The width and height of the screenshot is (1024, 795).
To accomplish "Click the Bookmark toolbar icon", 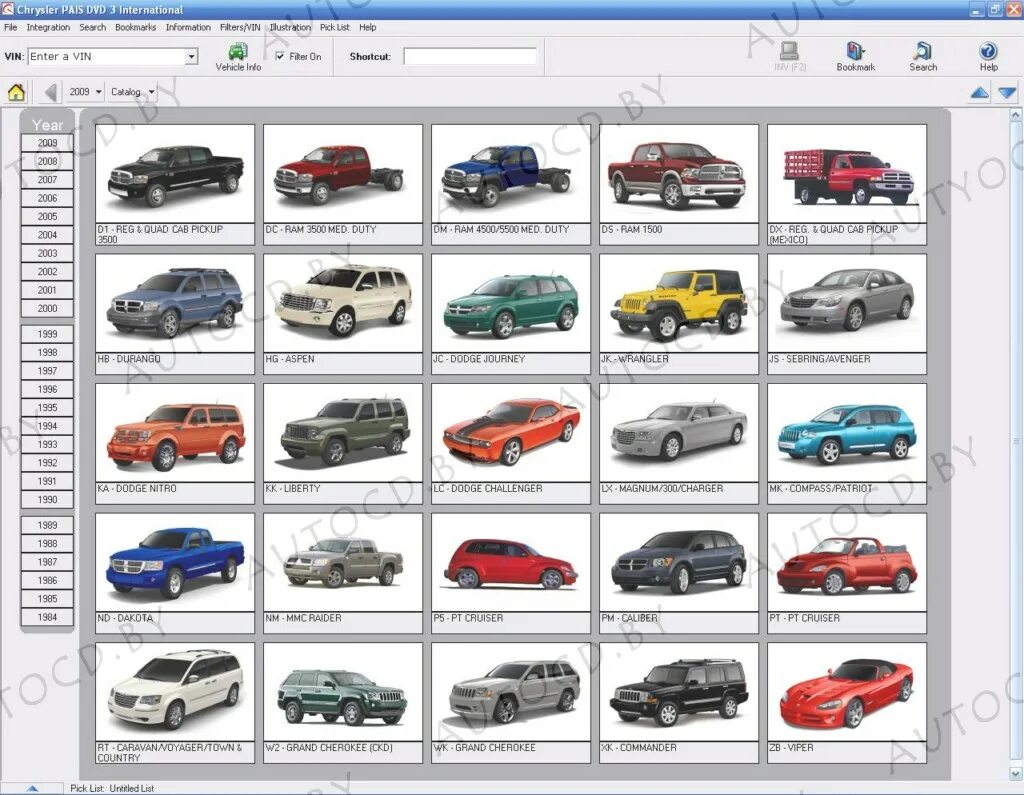I will click(856, 51).
